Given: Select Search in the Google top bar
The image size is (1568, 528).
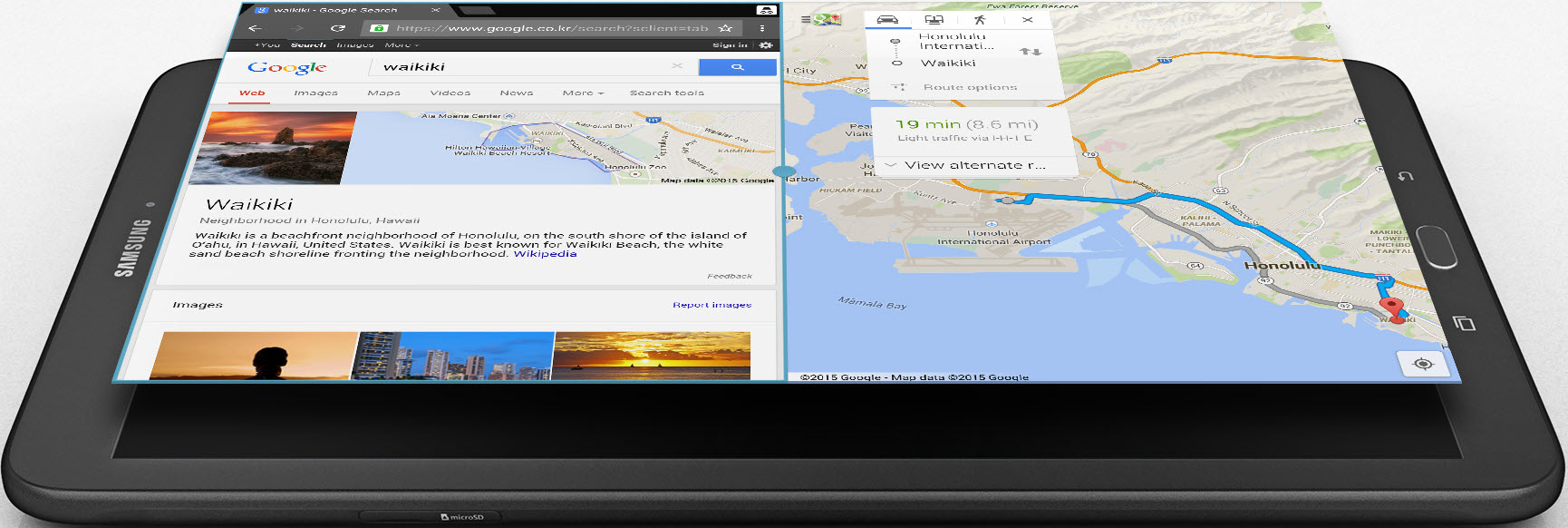Looking at the screenshot, I should [308, 44].
